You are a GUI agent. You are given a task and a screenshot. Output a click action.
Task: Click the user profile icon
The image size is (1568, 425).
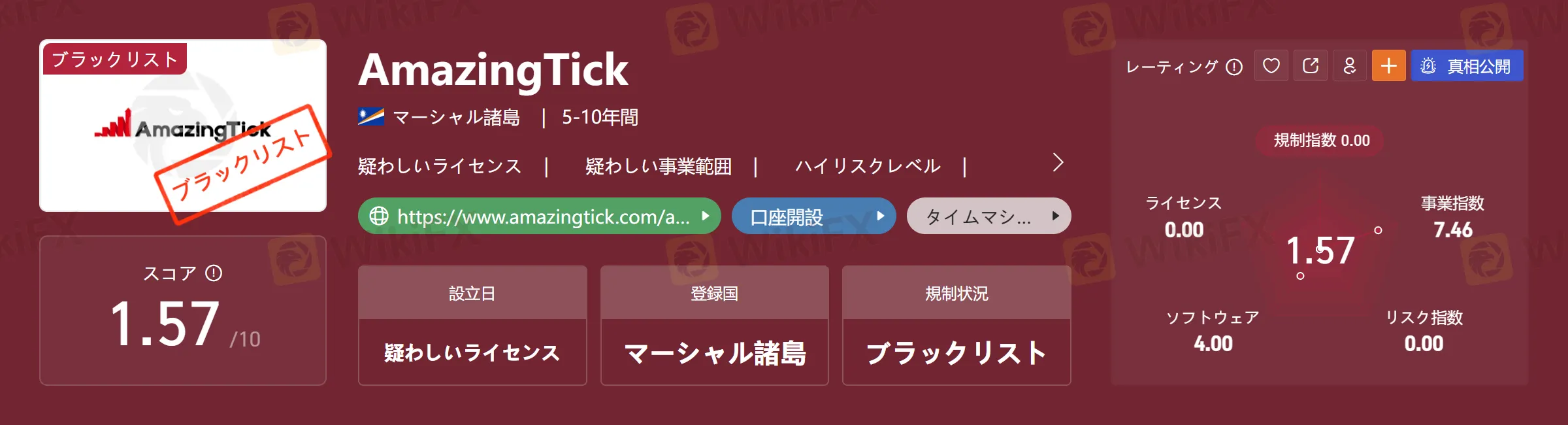pyautogui.click(x=1350, y=66)
